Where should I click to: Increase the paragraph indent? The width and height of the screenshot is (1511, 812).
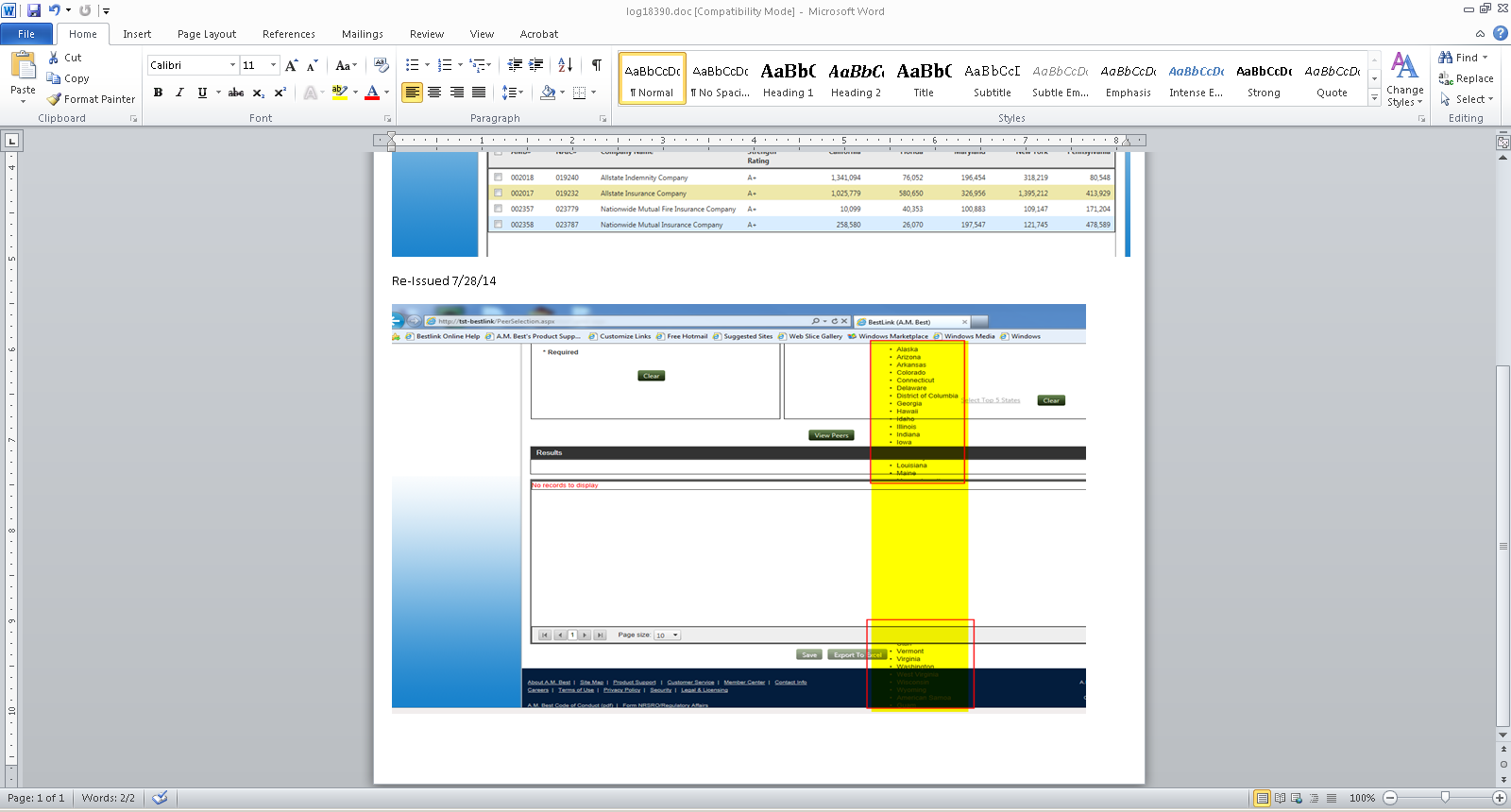(535, 65)
